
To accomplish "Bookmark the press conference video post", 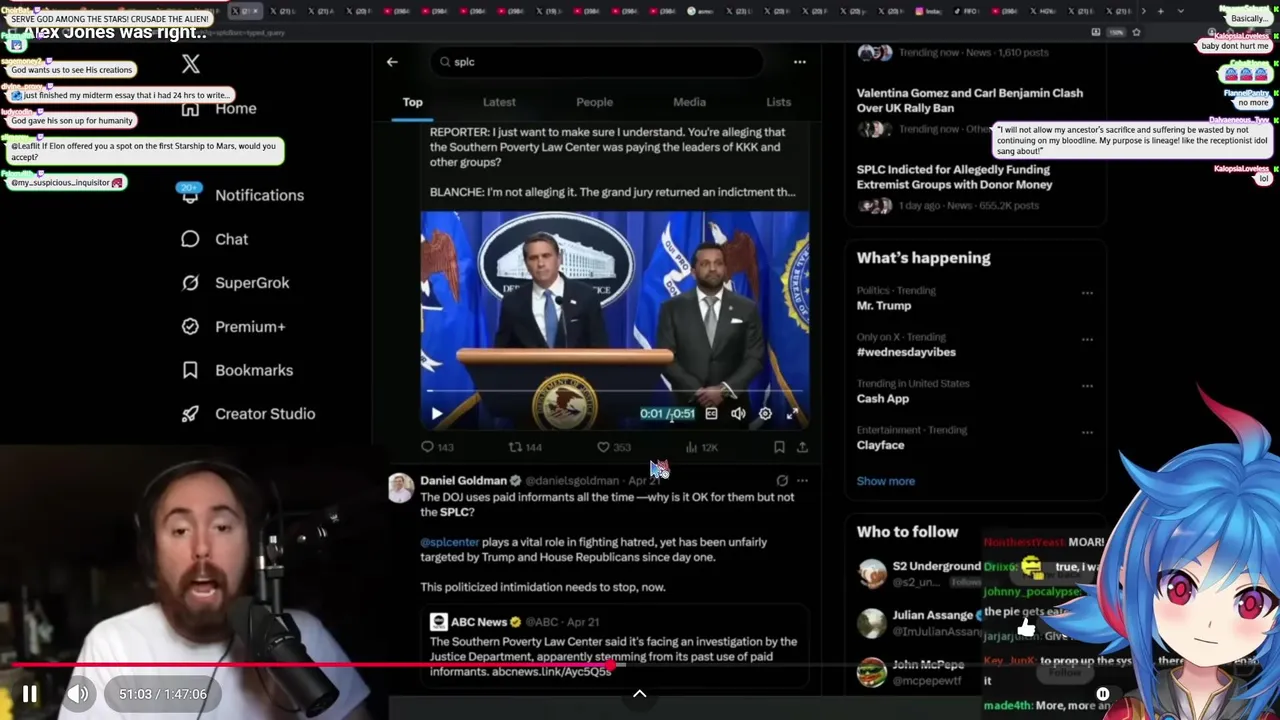I will pyautogui.click(x=779, y=447).
